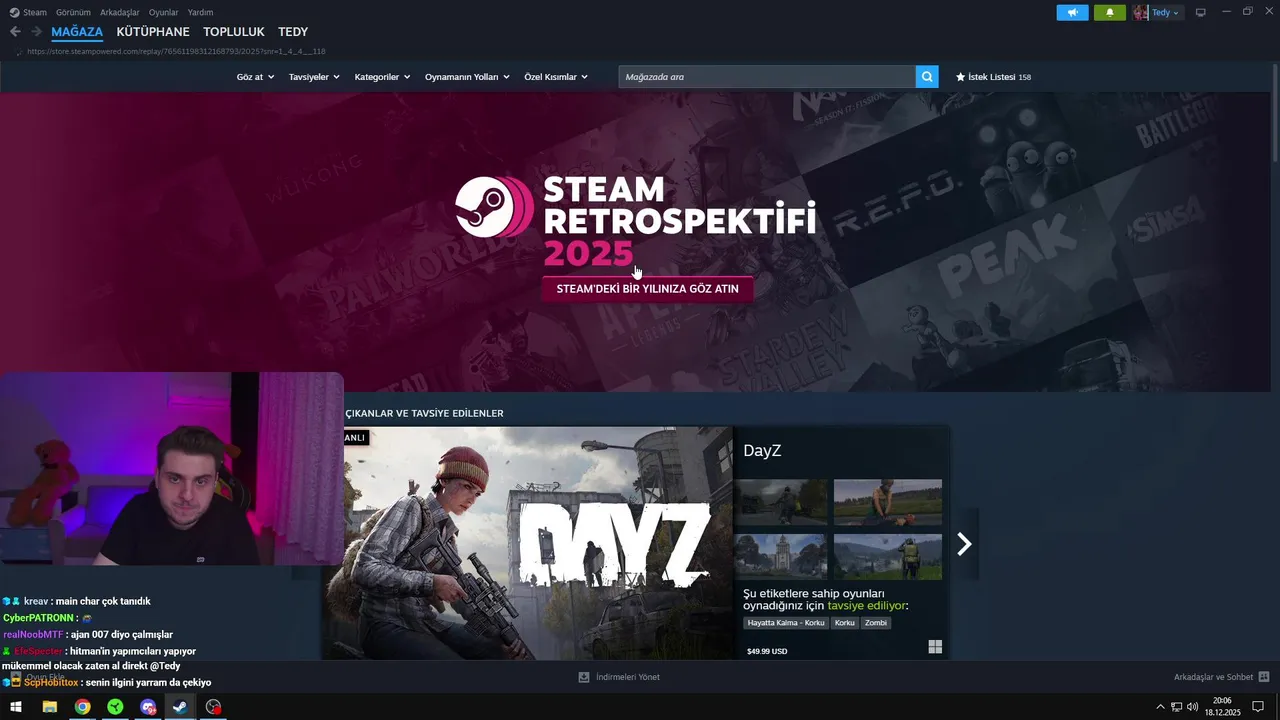
Task: Go forward with the right arrow
Action: (36, 32)
